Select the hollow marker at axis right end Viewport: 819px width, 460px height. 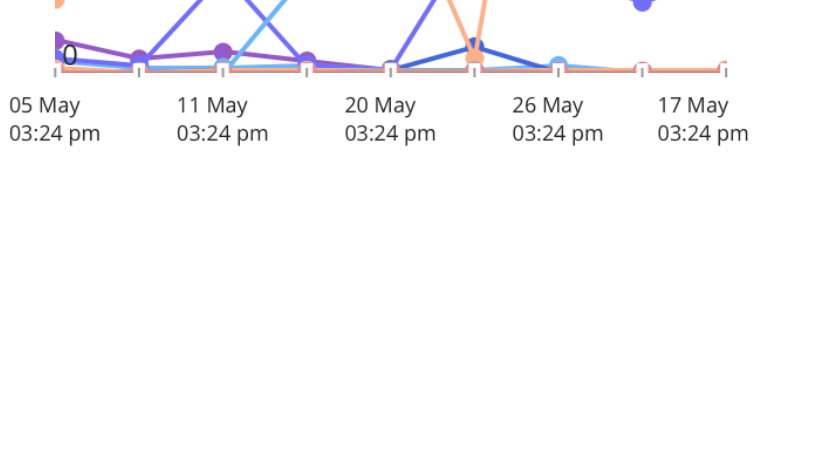tap(725, 69)
